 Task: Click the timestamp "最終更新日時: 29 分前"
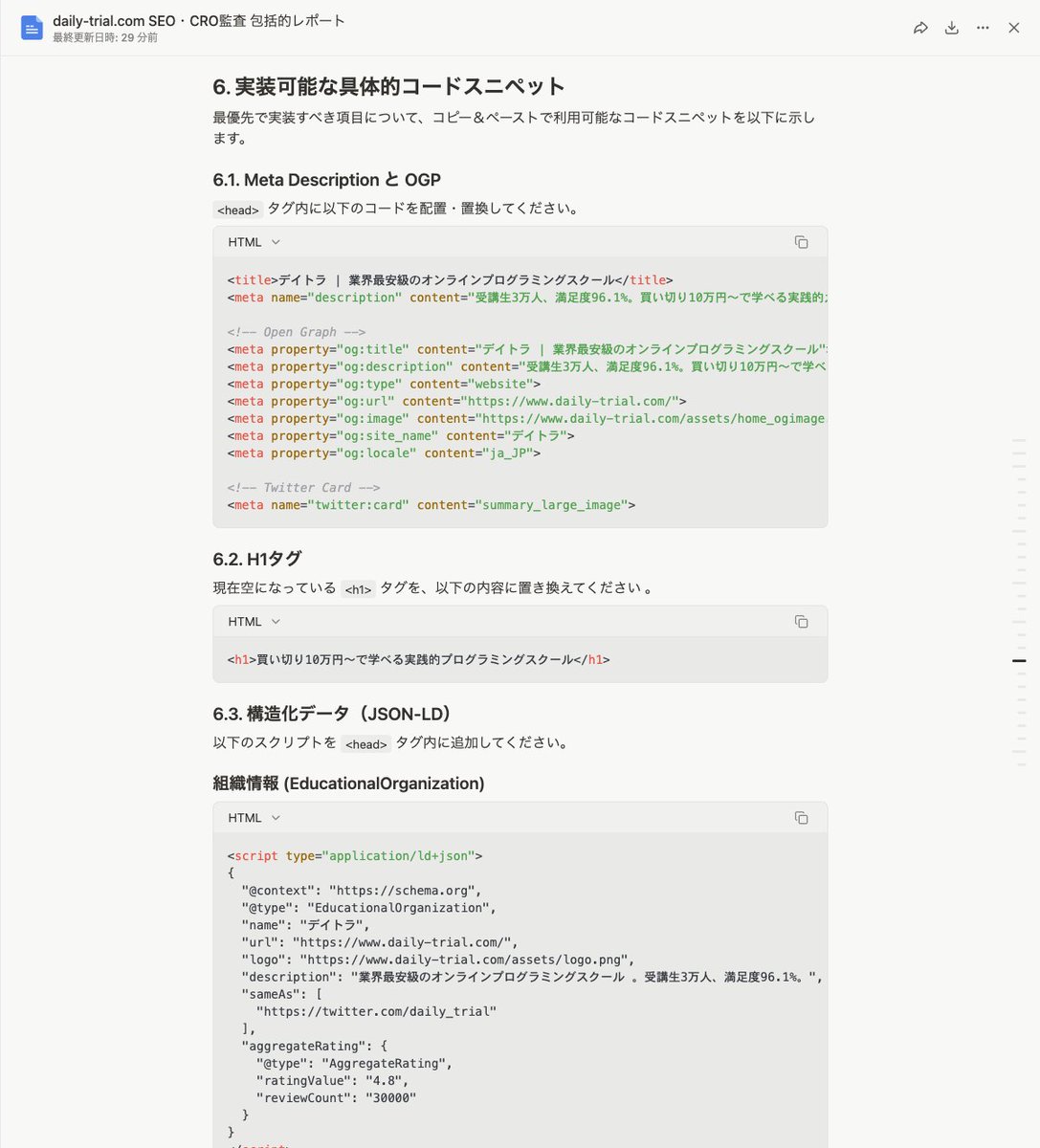(105, 39)
